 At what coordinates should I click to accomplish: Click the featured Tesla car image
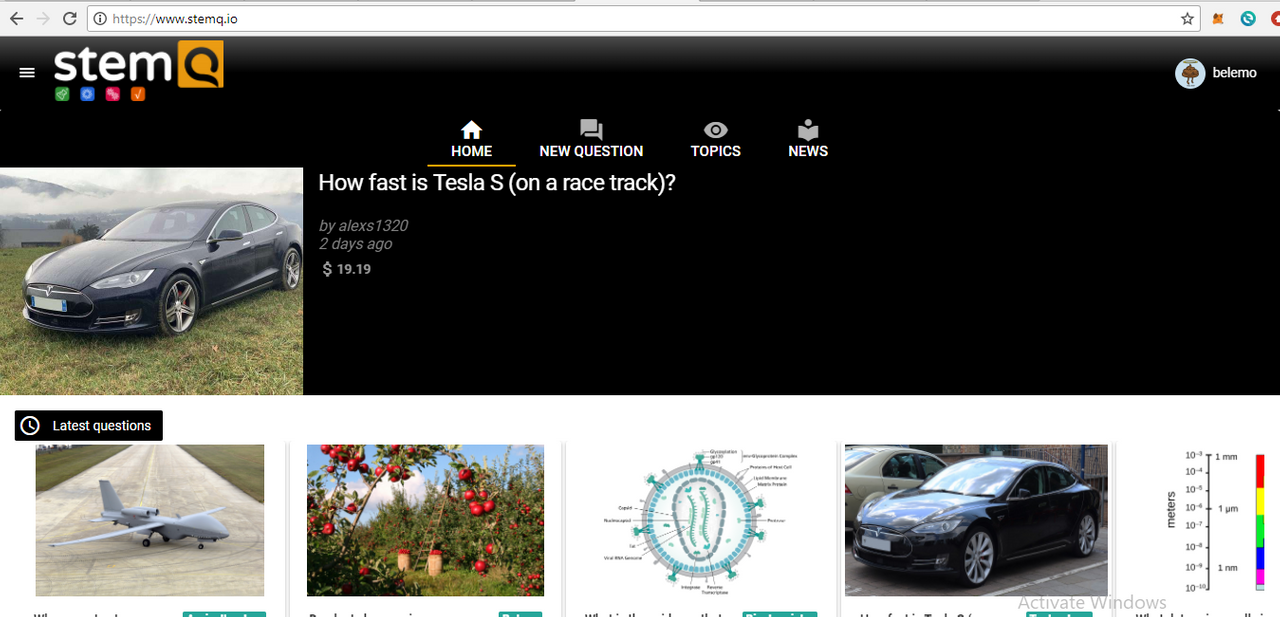[151, 281]
